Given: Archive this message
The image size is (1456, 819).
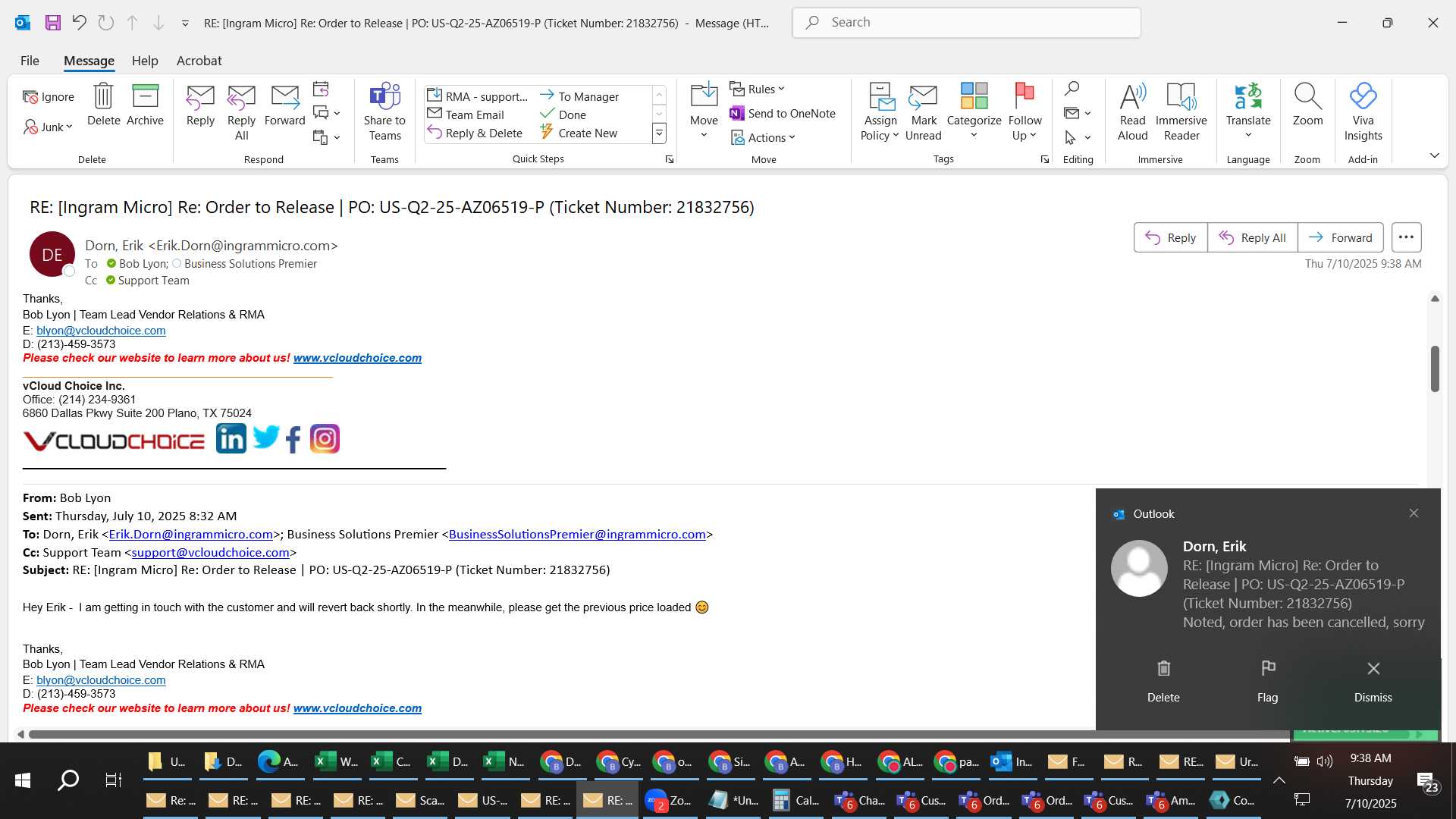Looking at the screenshot, I should click(x=145, y=105).
